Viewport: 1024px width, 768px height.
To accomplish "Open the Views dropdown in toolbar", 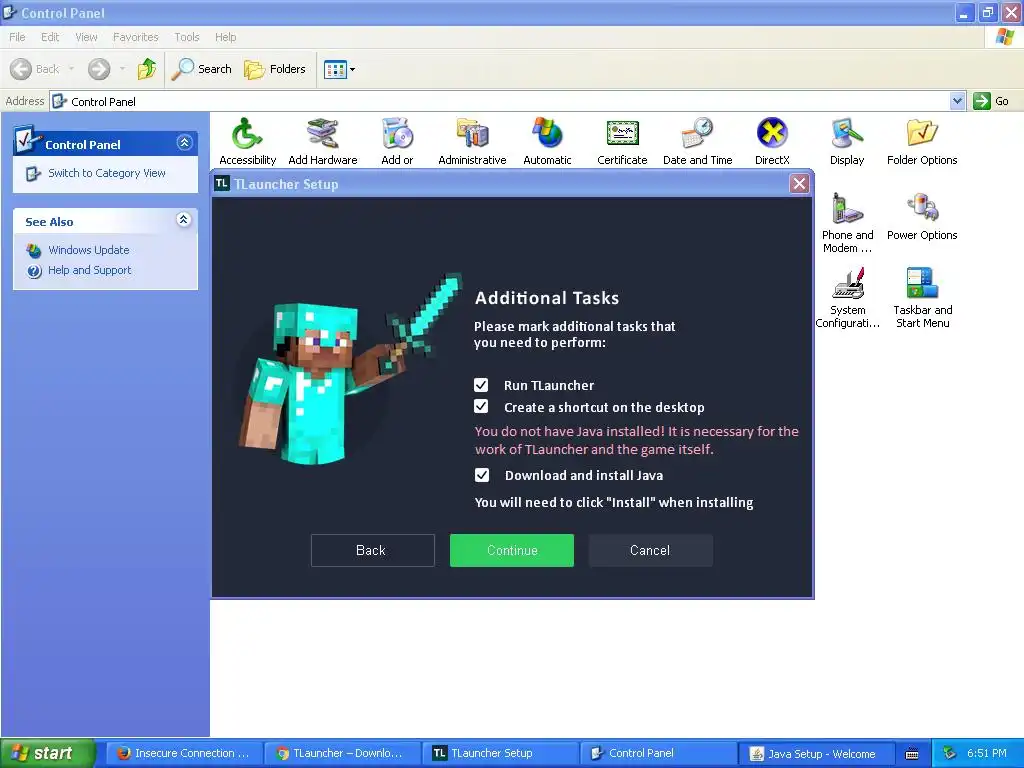I will pyautogui.click(x=340, y=69).
